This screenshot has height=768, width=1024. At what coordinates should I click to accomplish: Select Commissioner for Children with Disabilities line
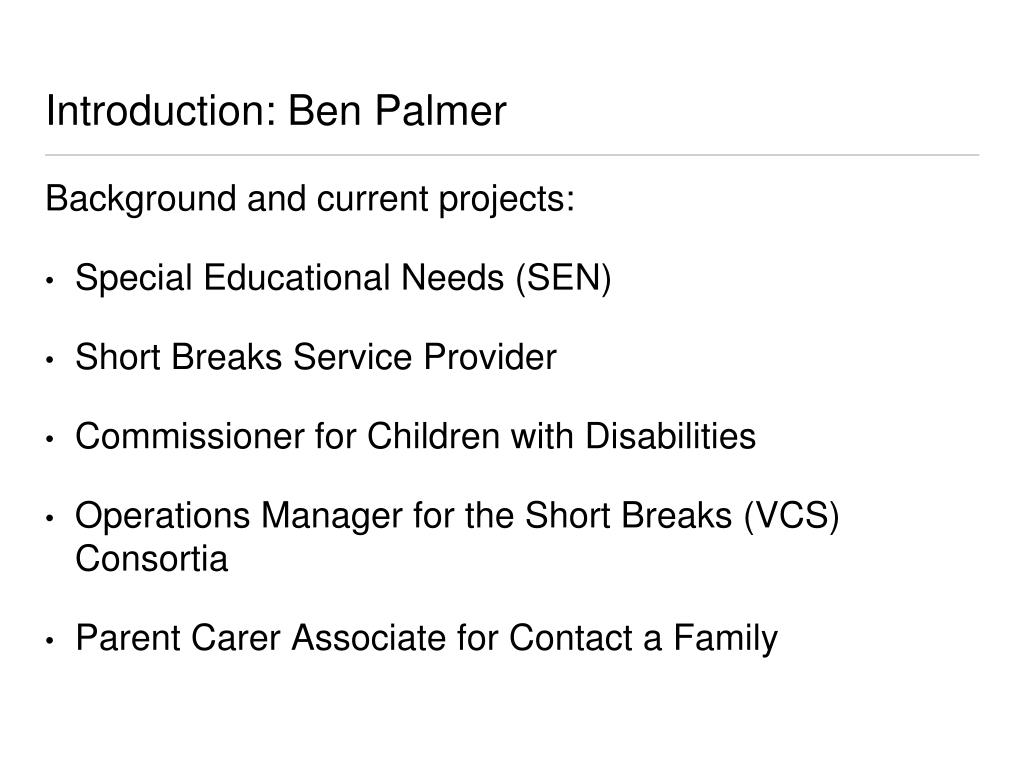415,436
